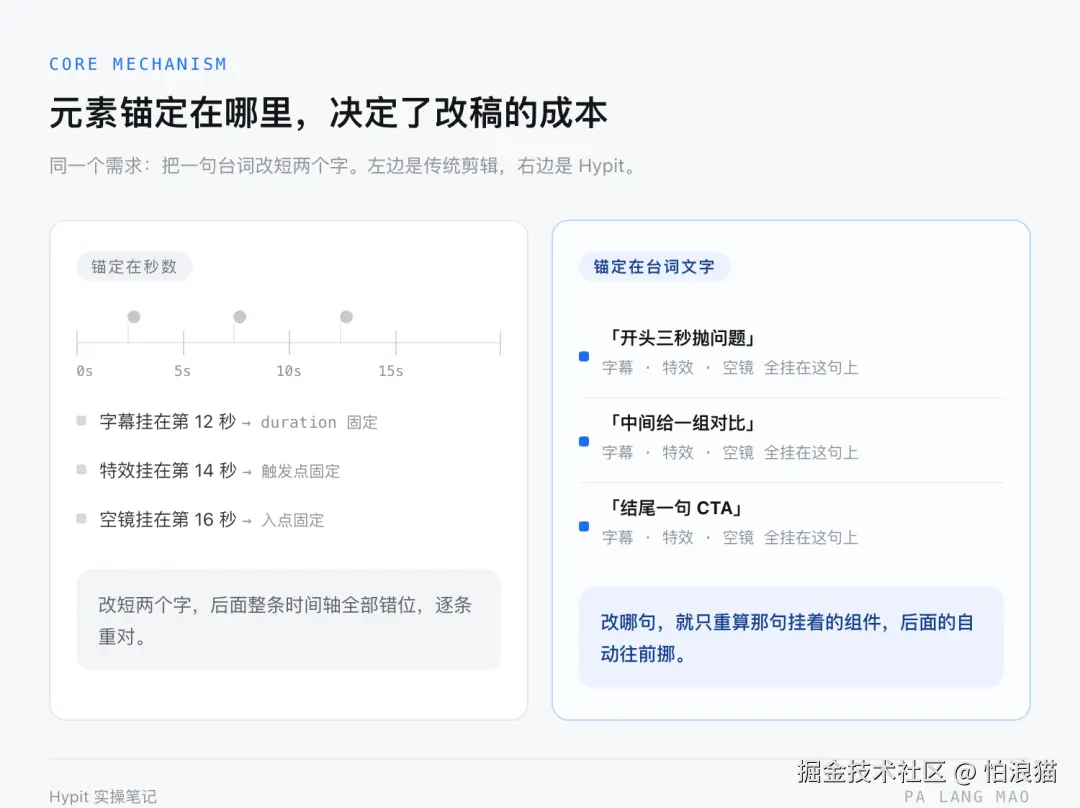The height and width of the screenshot is (808, 1080).
Task: Click the gray bullet beside 空镜挂在第 16 秒
Action: click(x=81, y=519)
